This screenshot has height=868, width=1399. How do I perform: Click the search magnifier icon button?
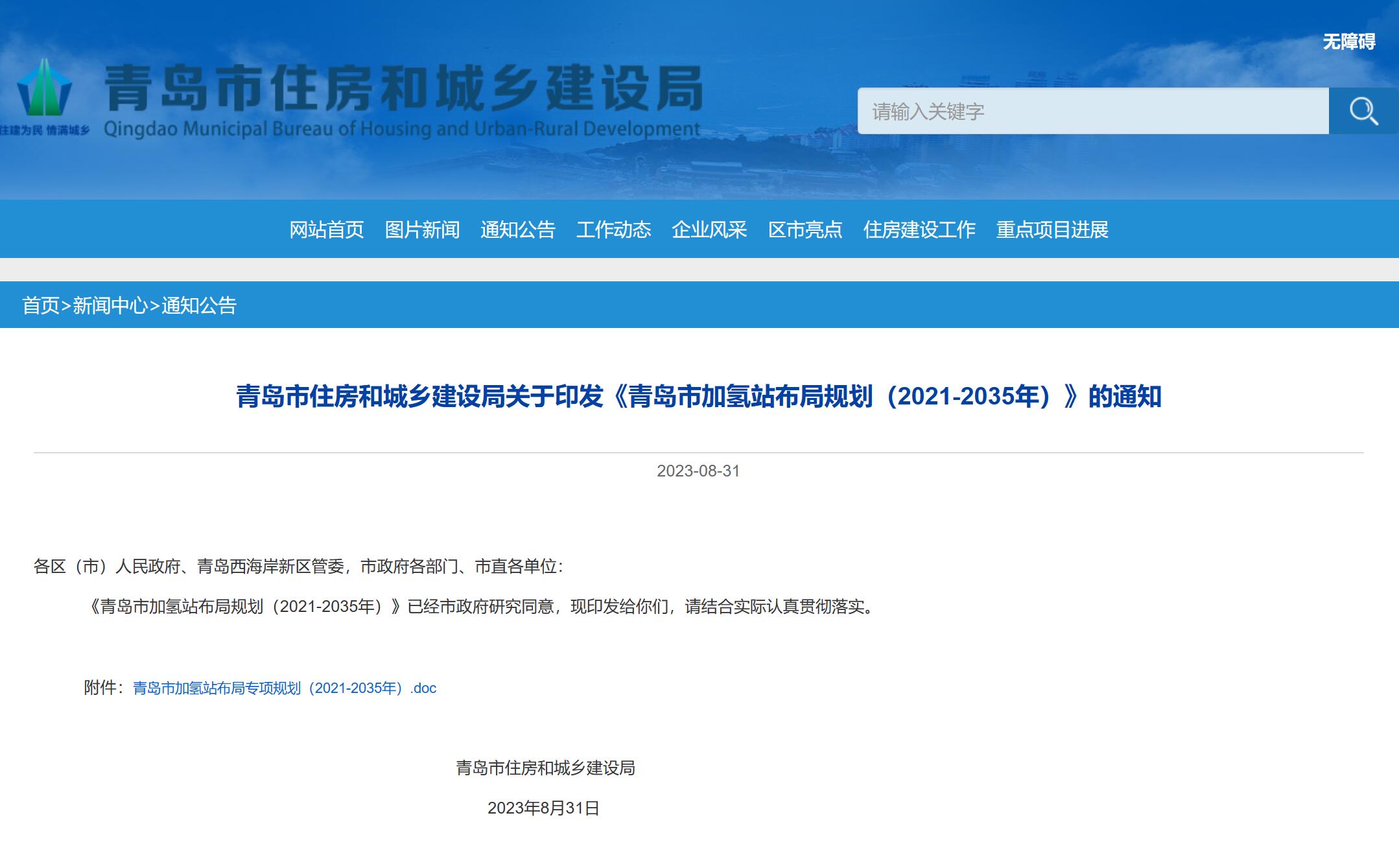1363,111
